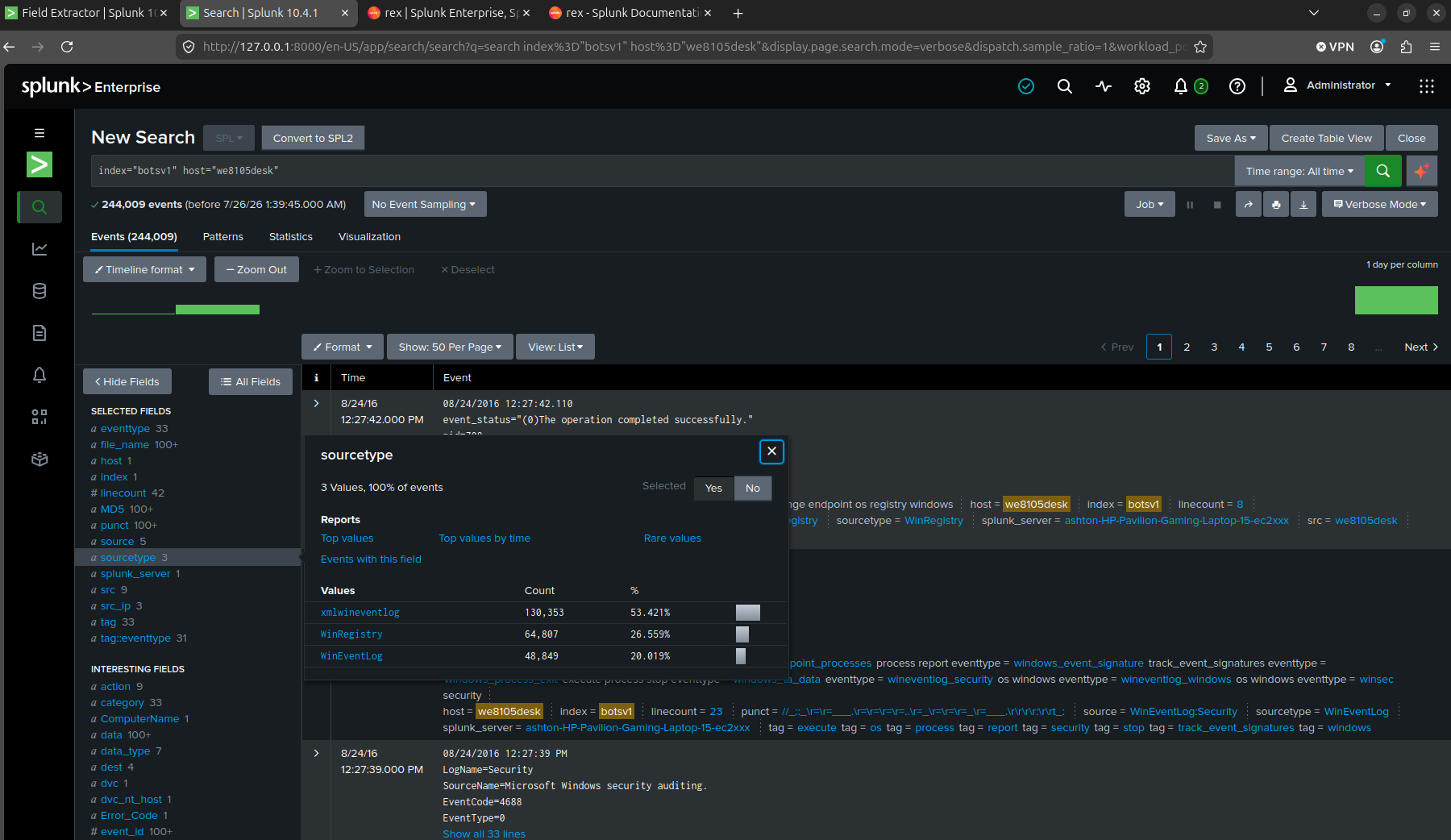Pause the search job
1451x840 pixels.
[x=1190, y=205]
